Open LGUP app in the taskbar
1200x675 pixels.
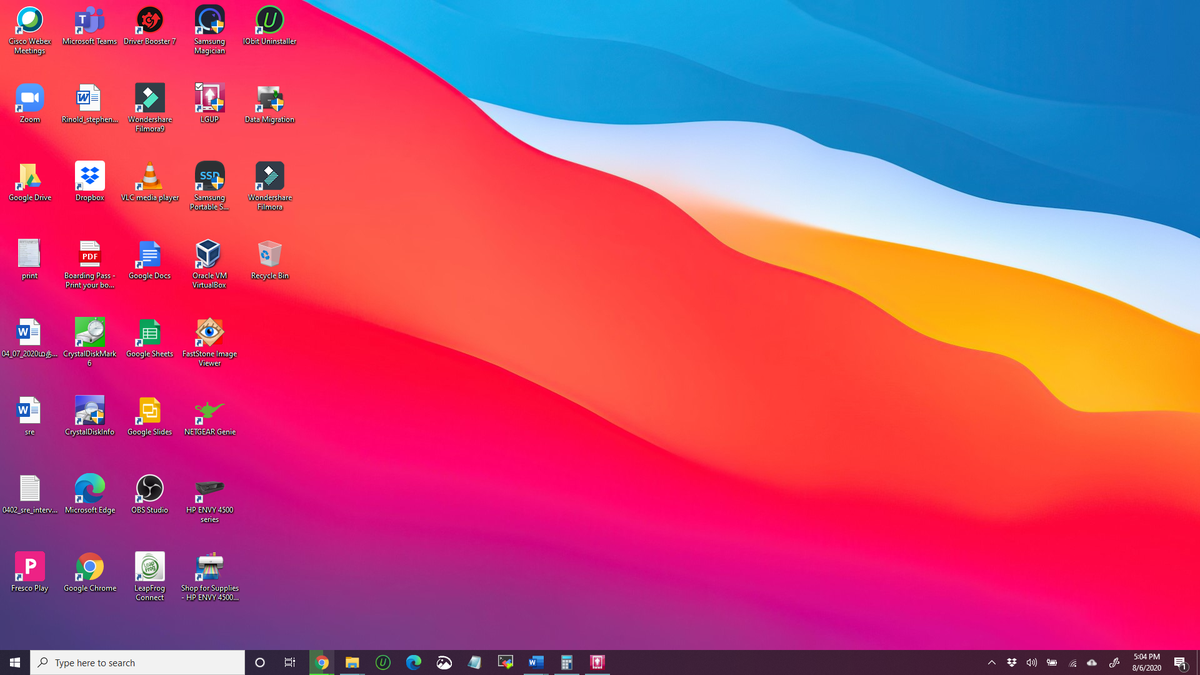[597, 662]
